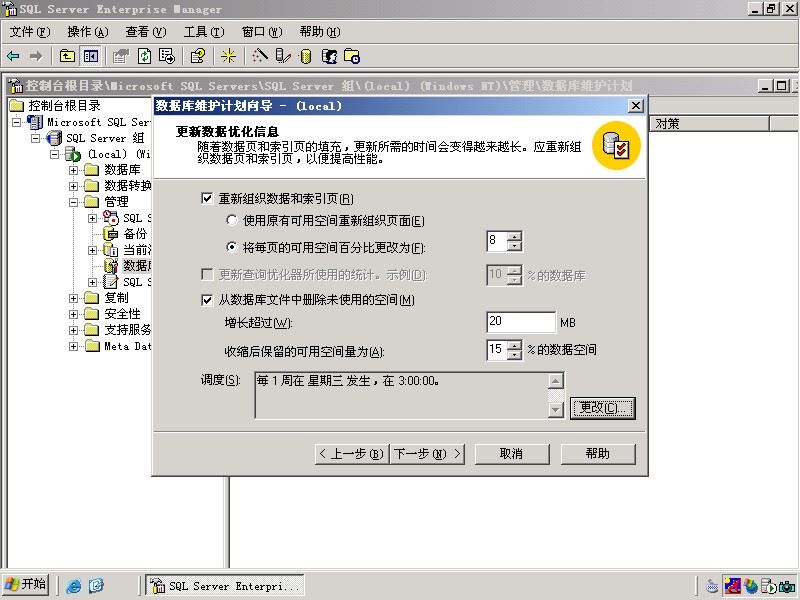This screenshot has height=600, width=800.
Task: Open the 工具(T) menu
Action: click(204, 32)
